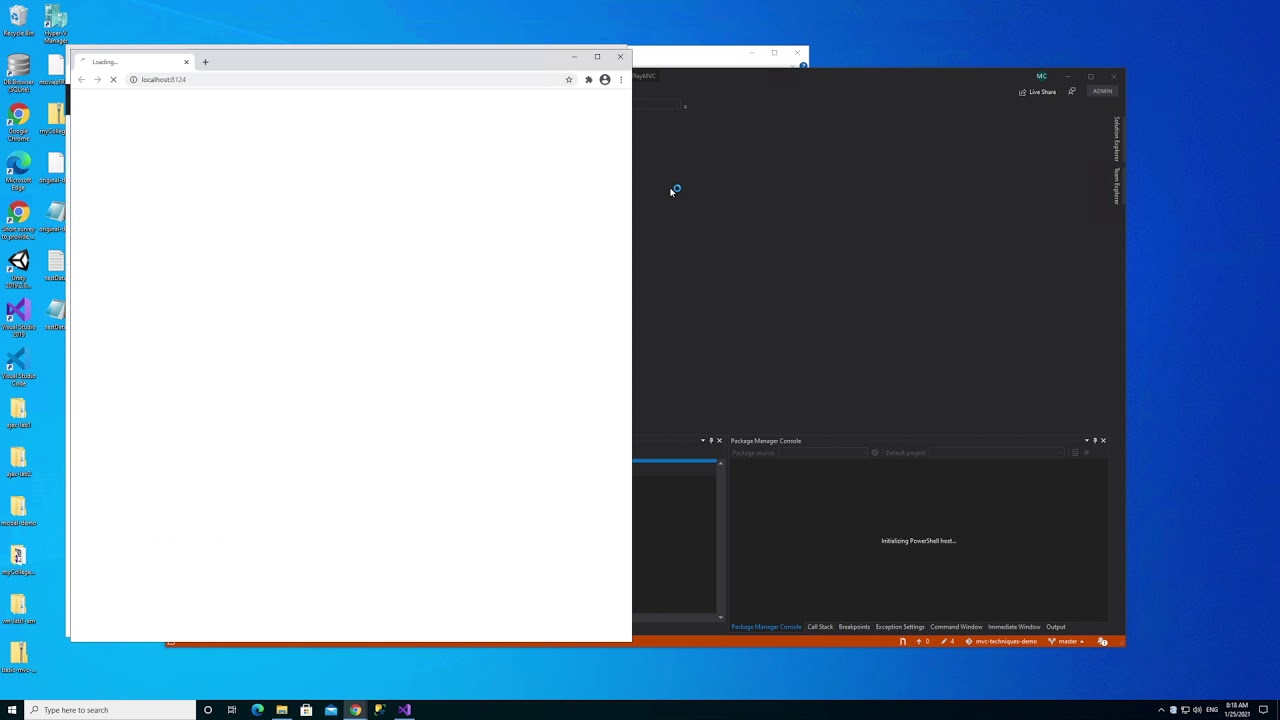The height and width of the screenshot is (720, 1280).
Task: Open left panel window options dropdown
Action: click(x=703, y=441)
